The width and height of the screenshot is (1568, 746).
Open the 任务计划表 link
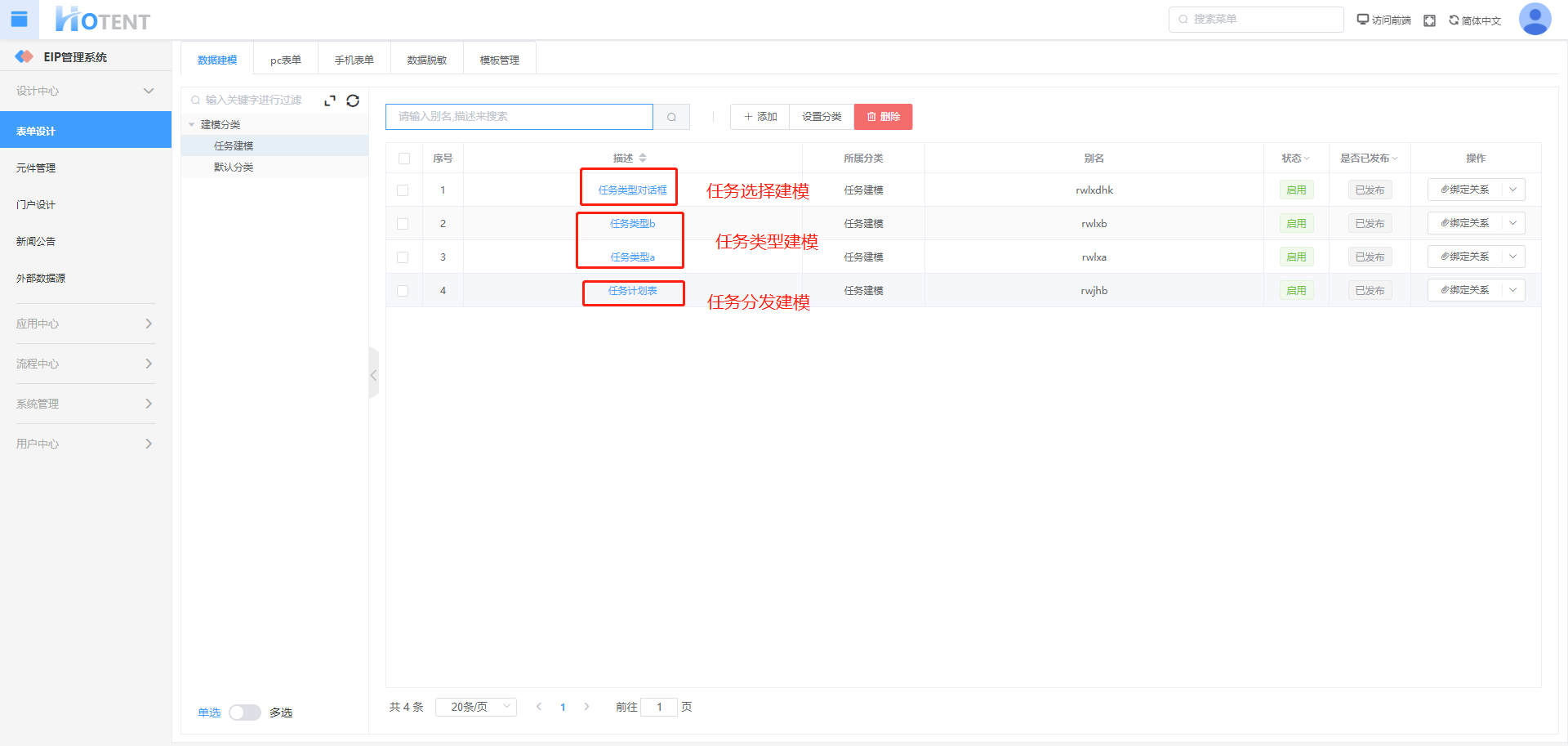[632, 291]
